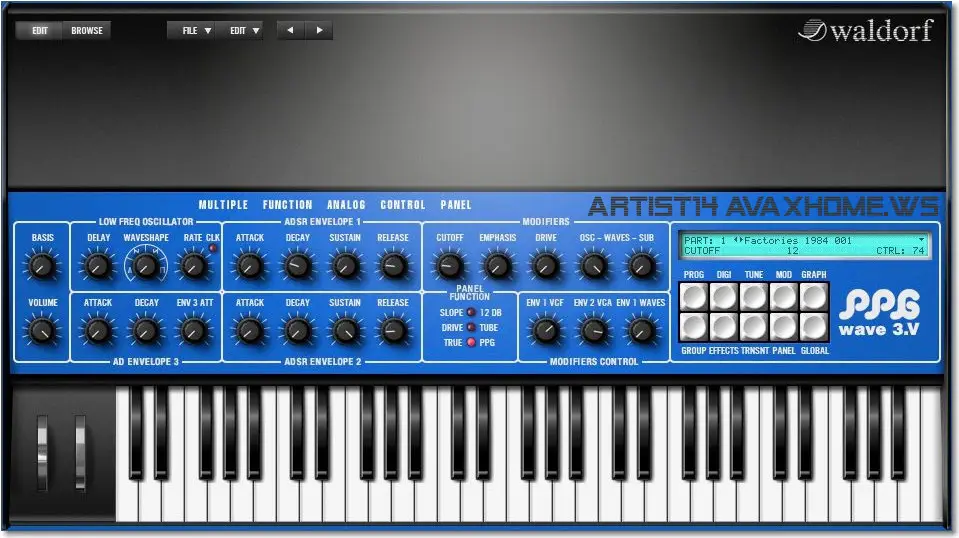Click the VOLUME knob

42,331
